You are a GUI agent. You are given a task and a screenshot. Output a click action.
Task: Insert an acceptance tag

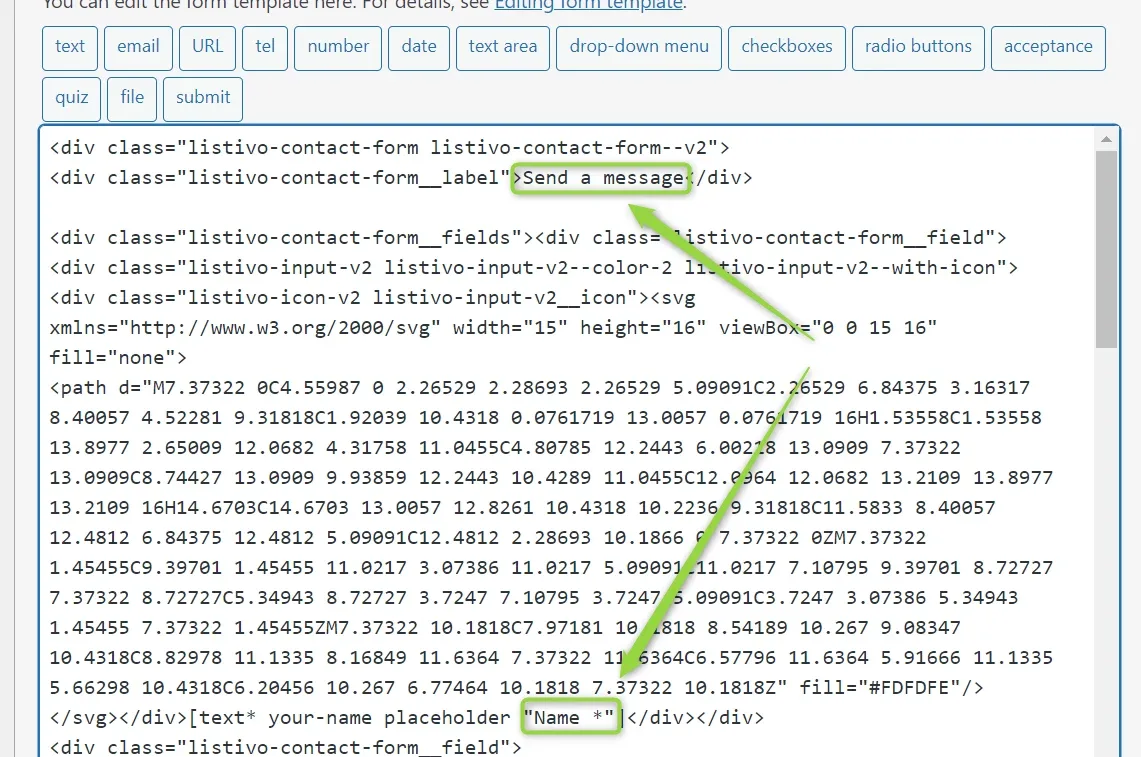(x=1048, y=48)
